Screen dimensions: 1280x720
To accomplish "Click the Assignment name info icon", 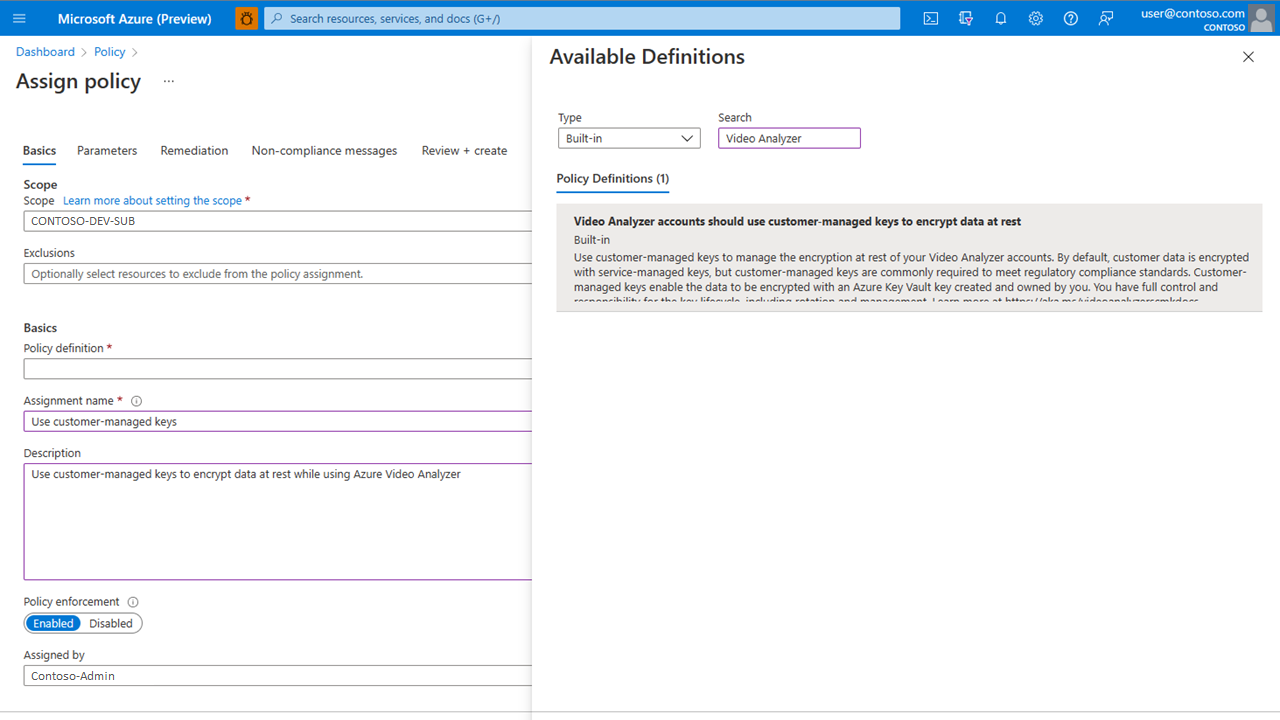I will pos(136,401).
